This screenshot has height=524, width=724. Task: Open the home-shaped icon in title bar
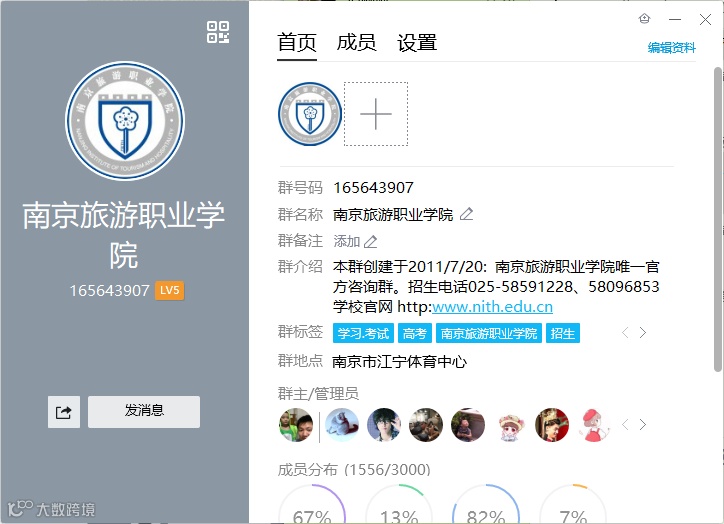pyautogui.click(x=644, y=18)
